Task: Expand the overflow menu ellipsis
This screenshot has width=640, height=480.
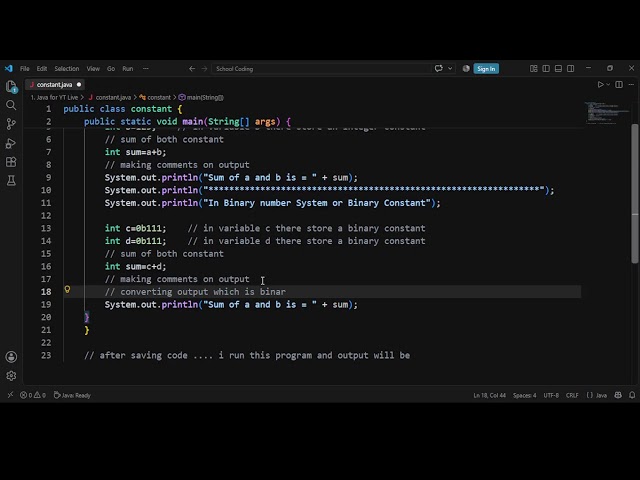Action: click(x=146, y=69)
